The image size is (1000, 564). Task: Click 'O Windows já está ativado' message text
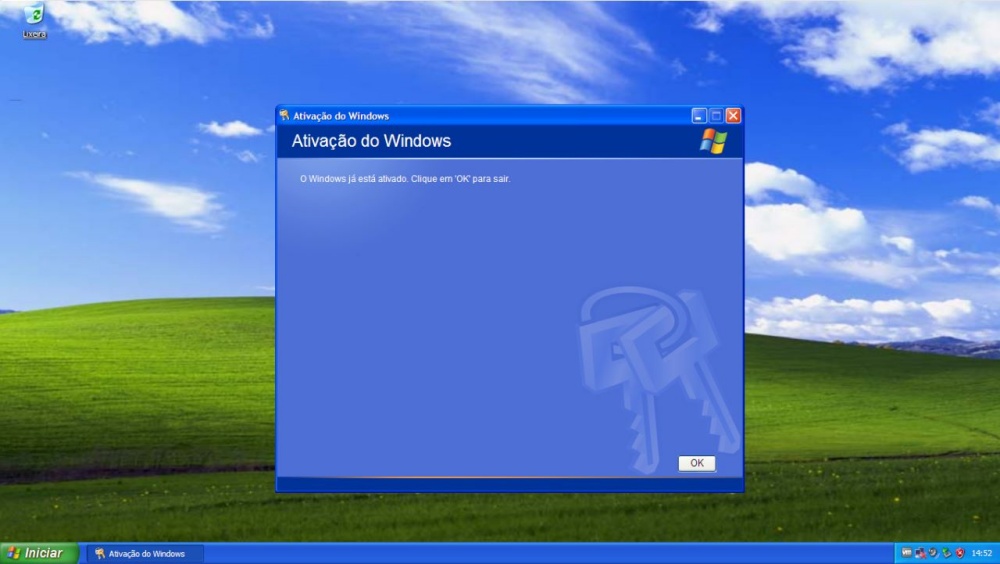405,179
